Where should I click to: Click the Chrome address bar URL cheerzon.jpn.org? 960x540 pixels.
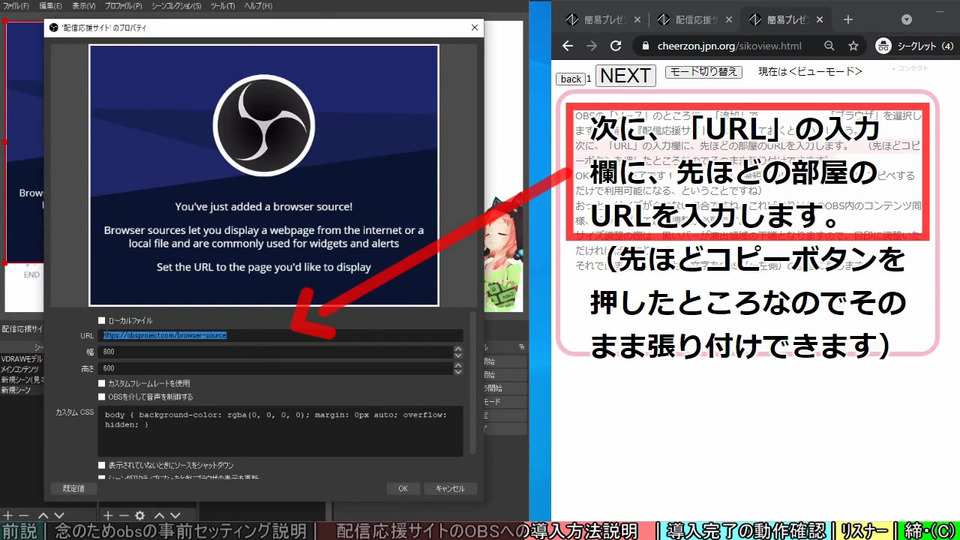coord(729,46)
